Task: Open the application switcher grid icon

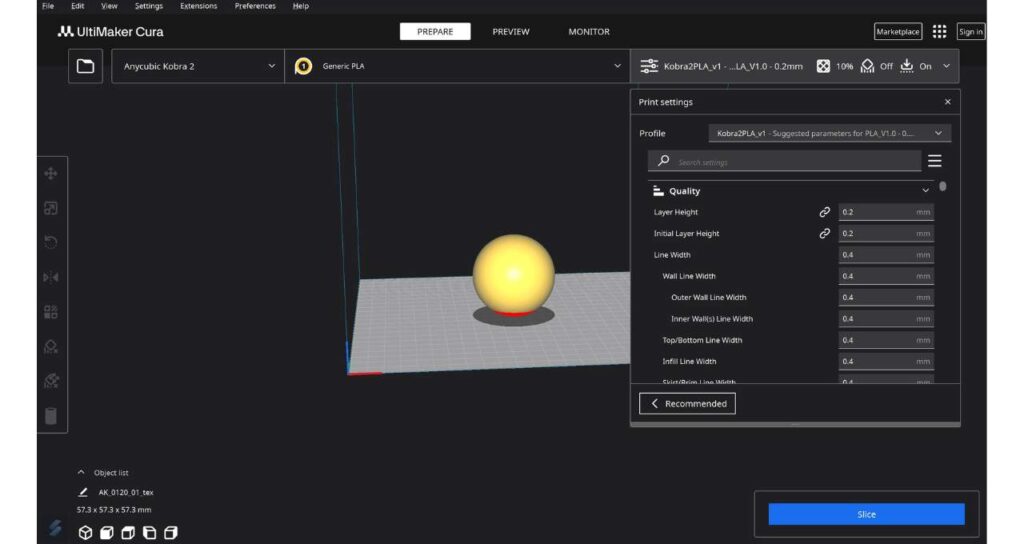Action: click(939, 31)
